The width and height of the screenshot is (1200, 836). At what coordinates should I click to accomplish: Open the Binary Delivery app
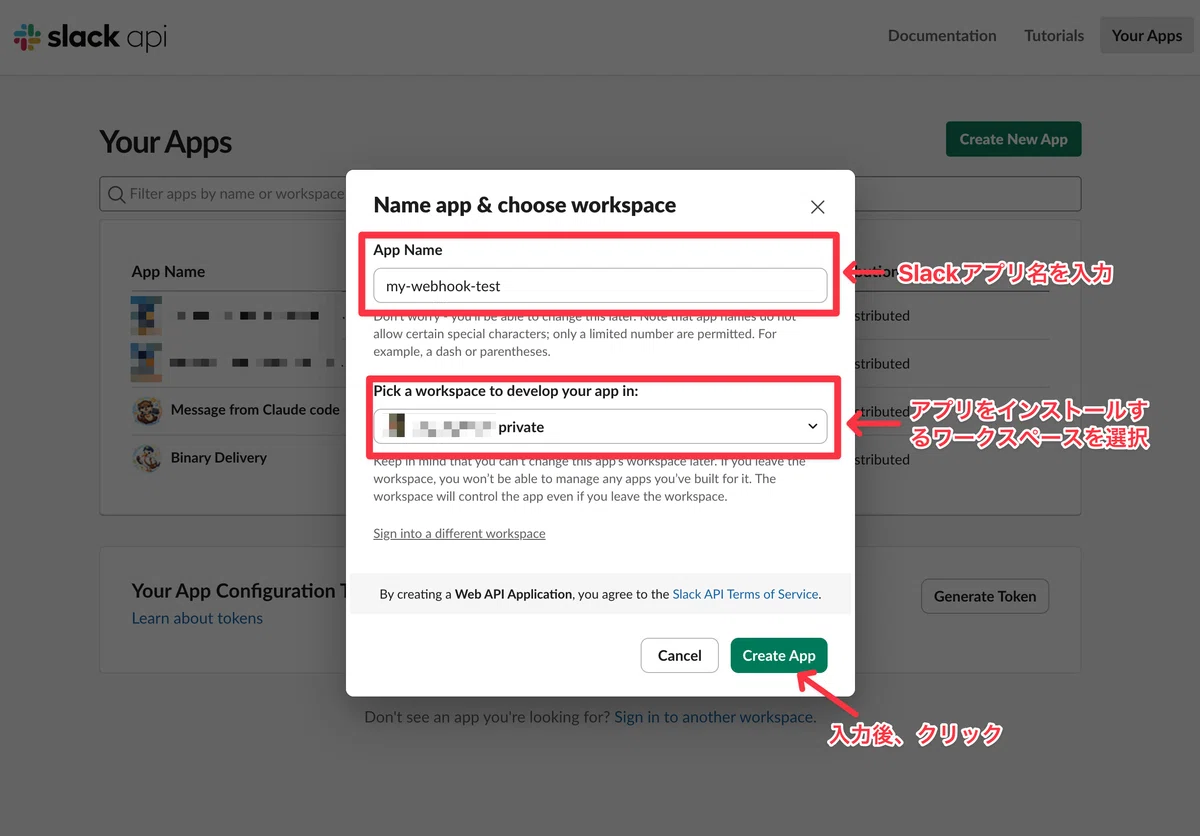[x=218, y=458]
